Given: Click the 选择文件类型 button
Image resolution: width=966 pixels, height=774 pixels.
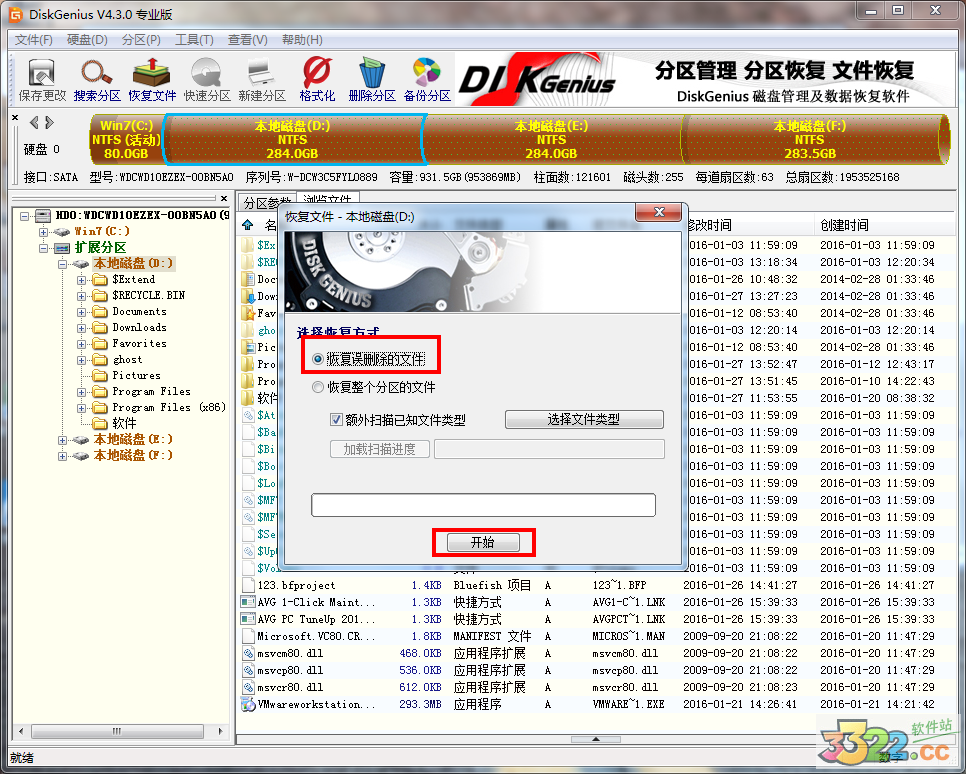Looking at the screenshot, I should 584,420.
